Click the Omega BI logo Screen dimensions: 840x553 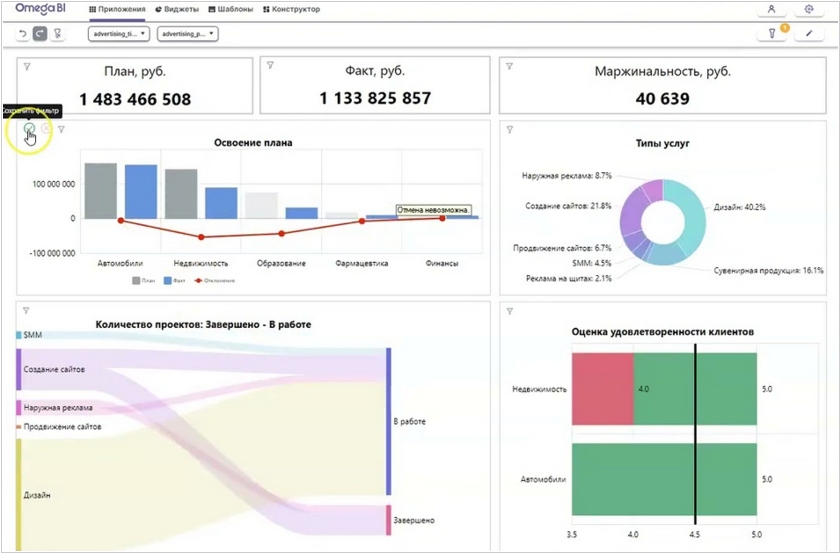click(x=40, y=9)
